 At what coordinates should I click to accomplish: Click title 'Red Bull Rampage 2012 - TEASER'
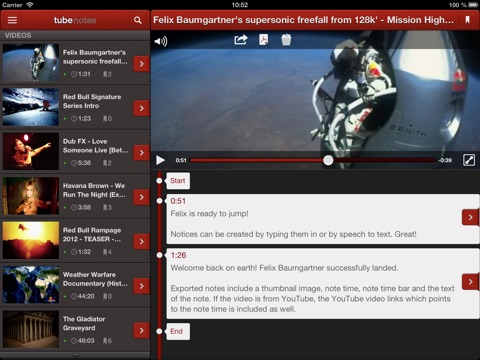coord(92,235)
